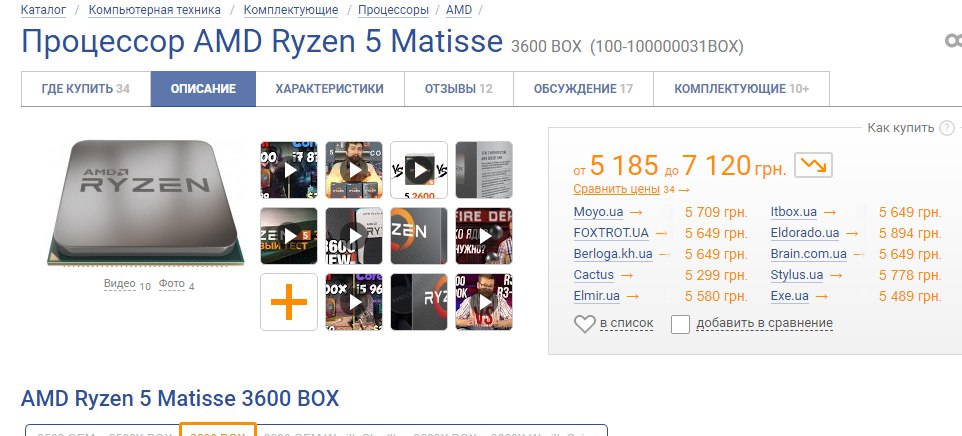Play the ZEN 5 тест video thumbnail
This screenshot has width=962, height=436.
[289, 236]
